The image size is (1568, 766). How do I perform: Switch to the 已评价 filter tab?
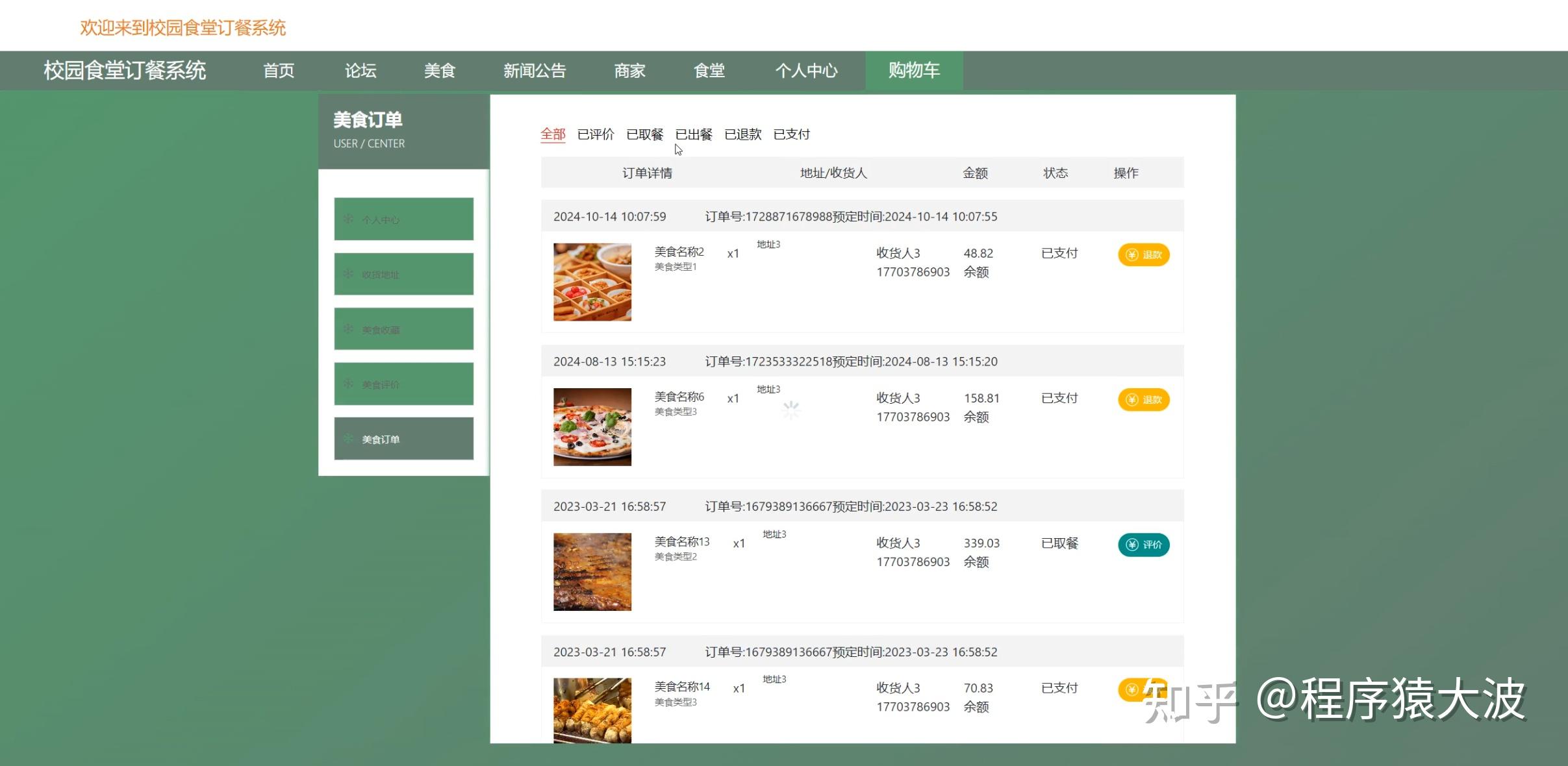pyautogui.click(x=595, y=134)
